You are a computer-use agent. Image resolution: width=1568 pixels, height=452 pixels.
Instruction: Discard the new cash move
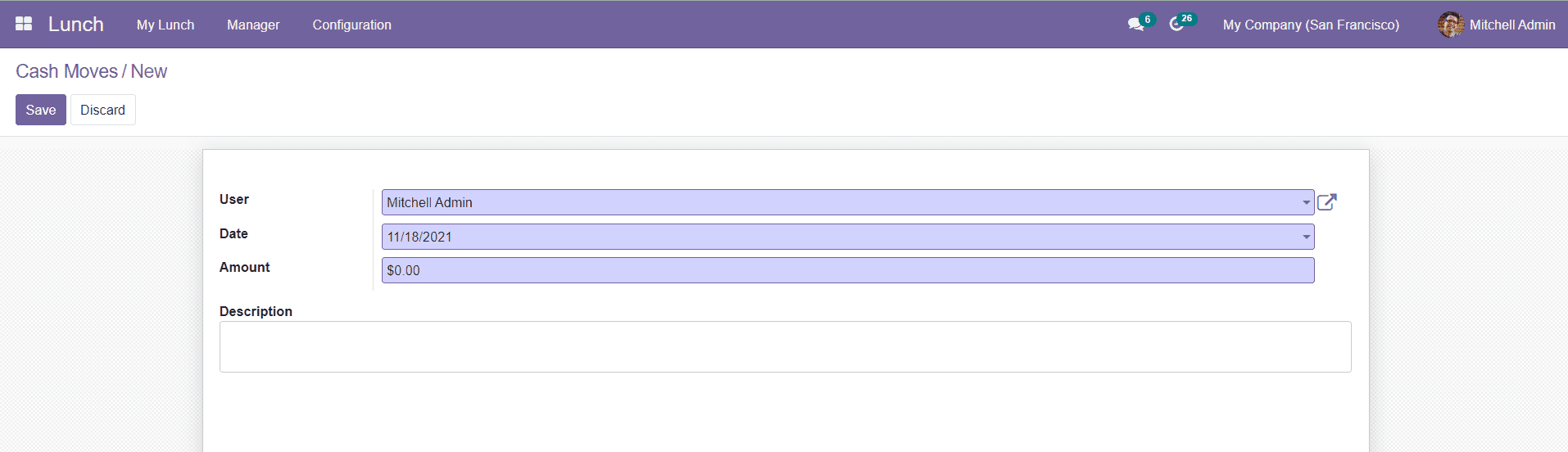pos(102,110)
